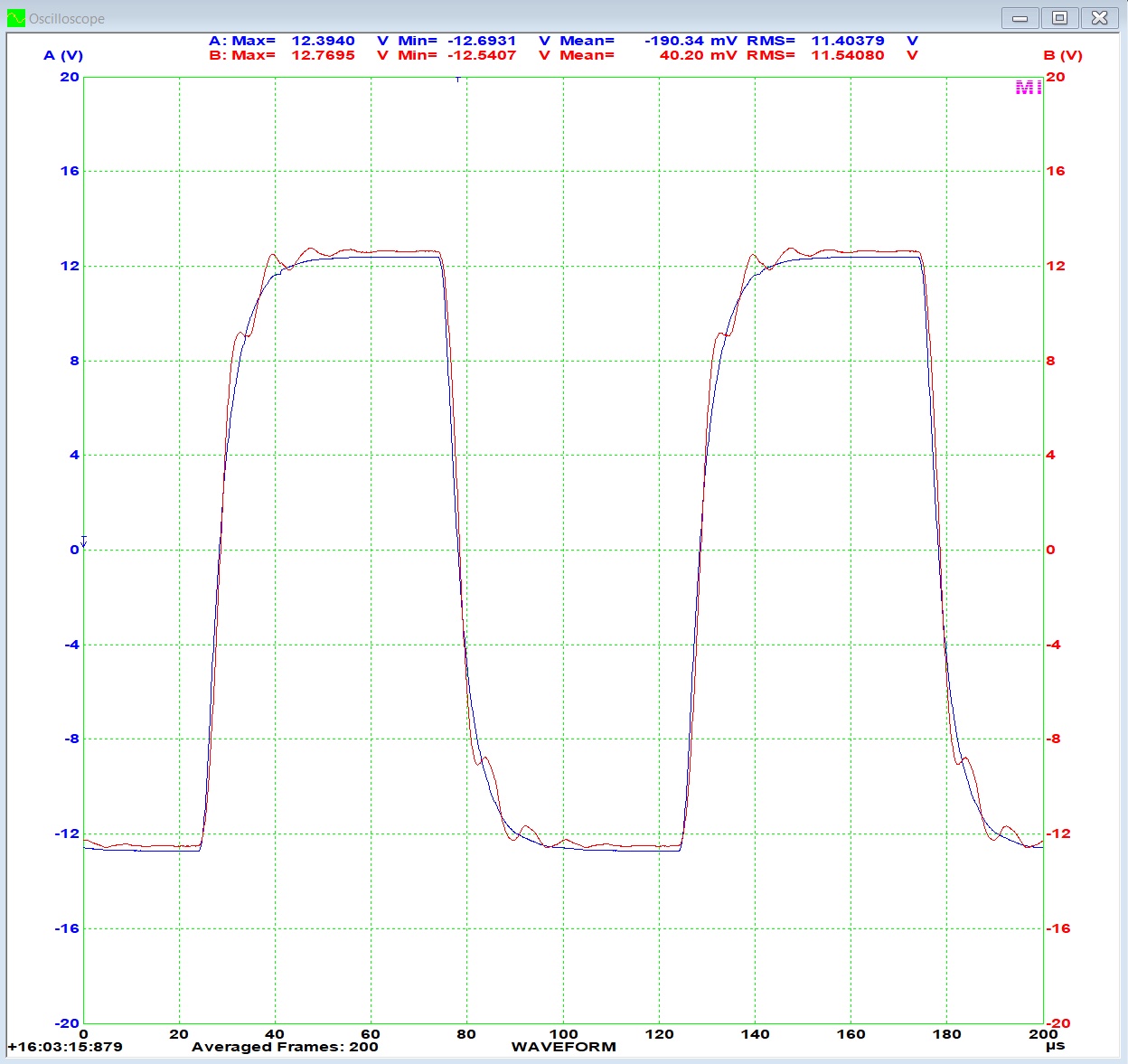The height and width of the screenshot is (1064, 1128).
Task: Close the Oscilloscope window
Action: tap(1099, 17)
